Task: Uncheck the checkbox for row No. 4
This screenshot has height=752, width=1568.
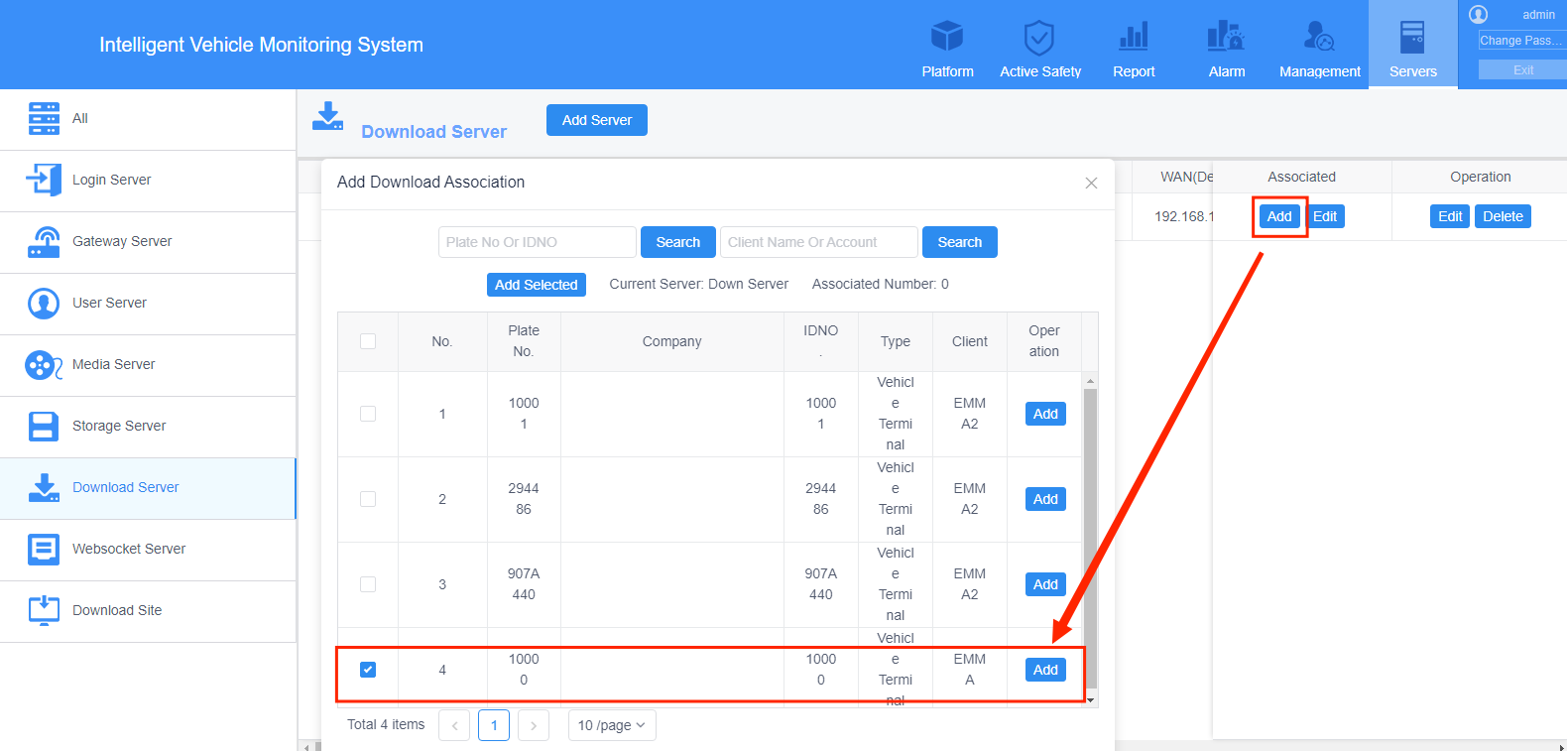Action: [368, 670]
